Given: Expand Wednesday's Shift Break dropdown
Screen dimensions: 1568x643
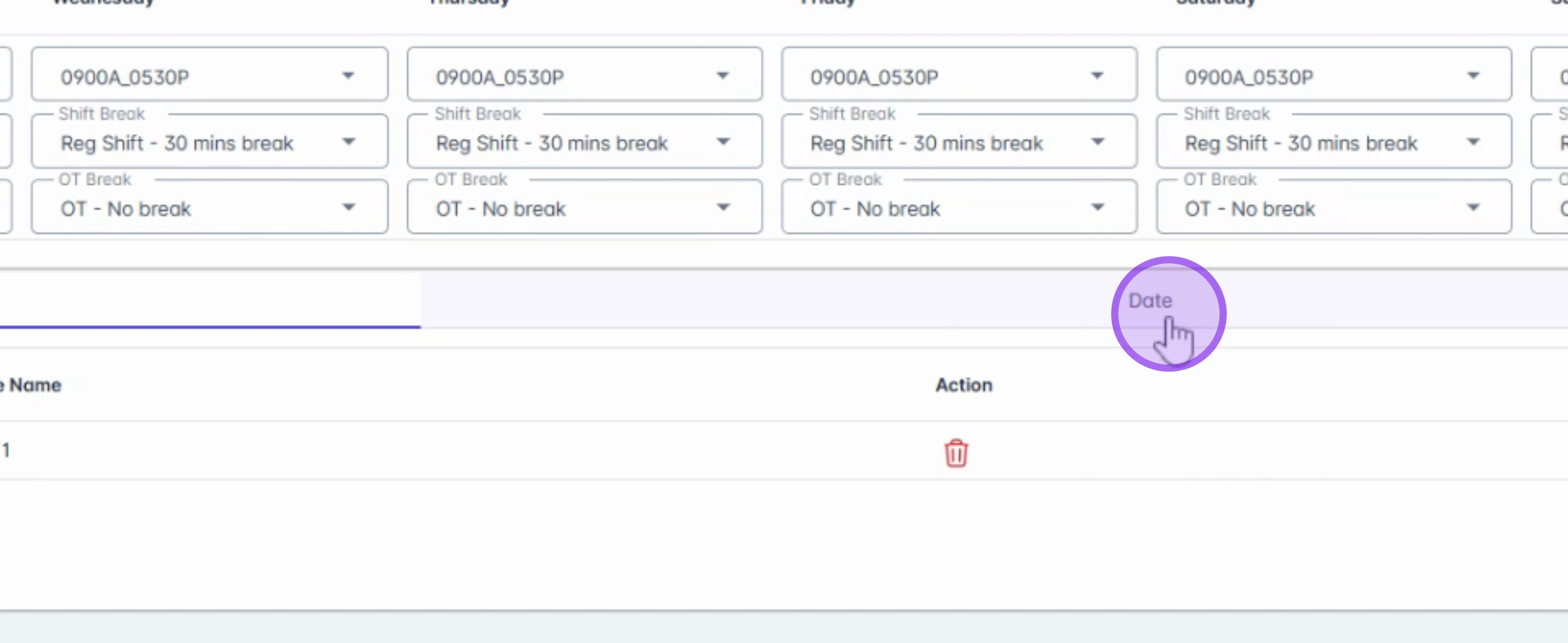Looking at the screenshot, I should [209, 142].
